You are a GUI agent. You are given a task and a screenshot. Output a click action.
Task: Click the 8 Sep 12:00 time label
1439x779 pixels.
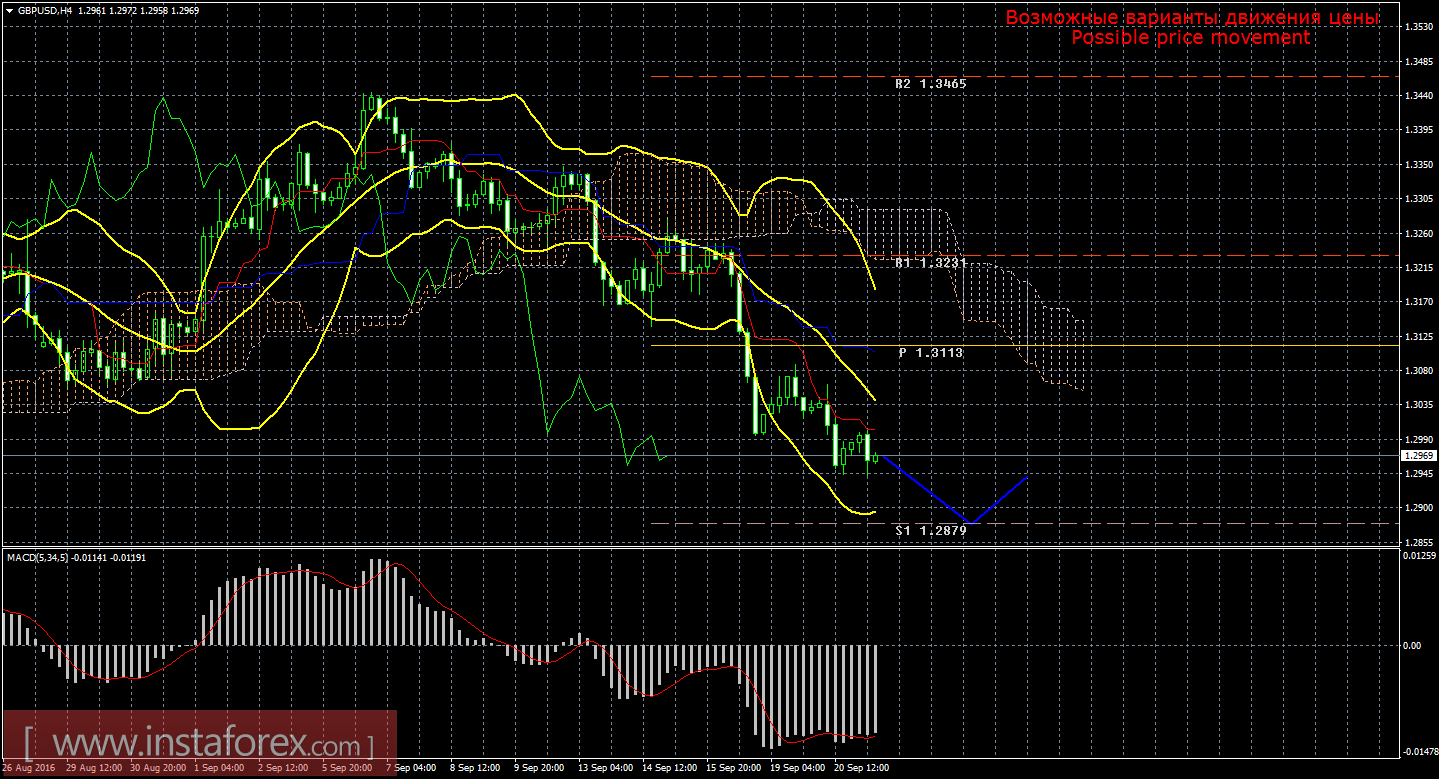coord(476,768)
